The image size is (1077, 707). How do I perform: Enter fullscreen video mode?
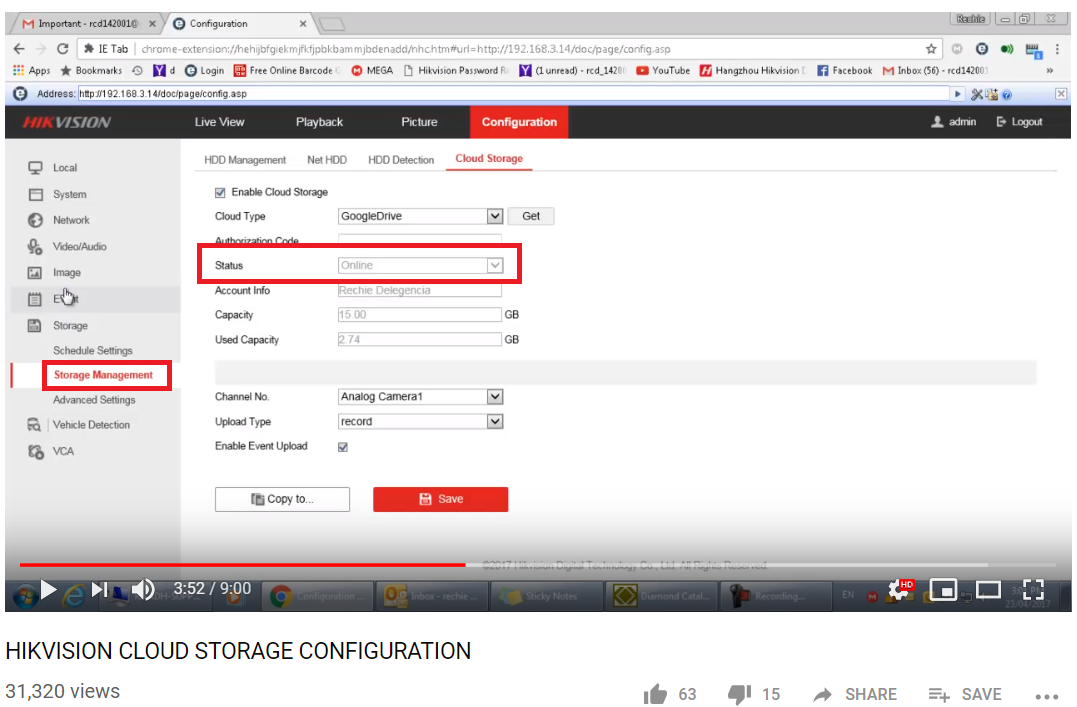click(x=1033, y=590)
